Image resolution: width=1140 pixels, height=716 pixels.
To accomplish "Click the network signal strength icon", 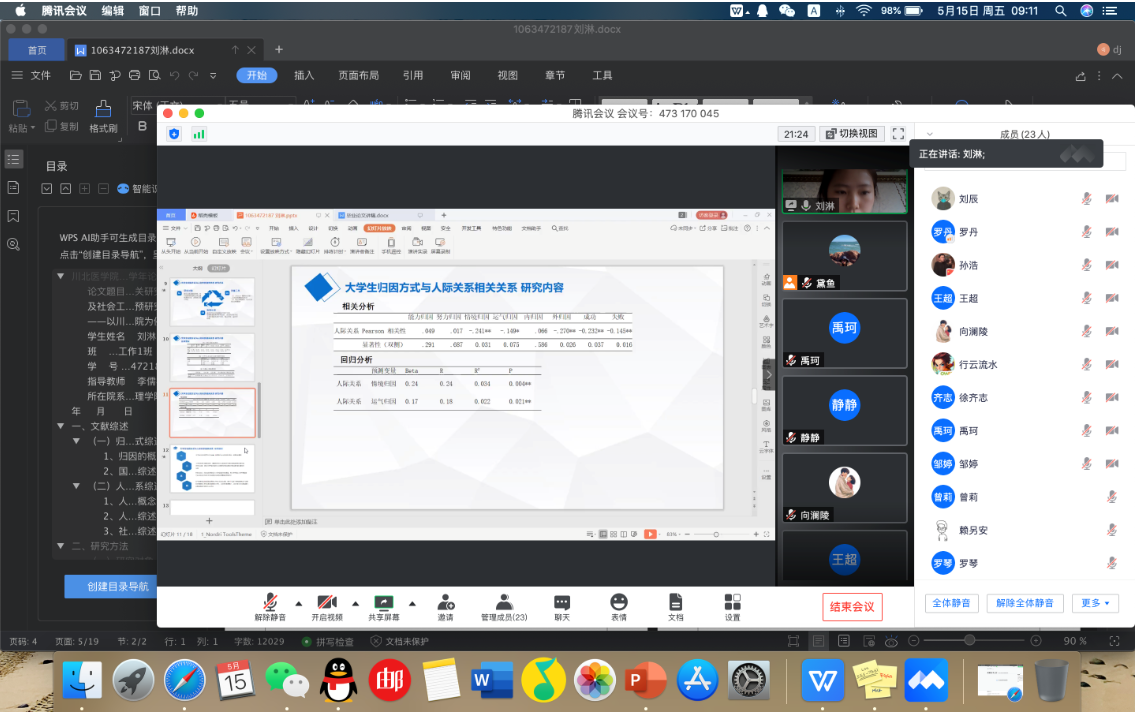I will (x=199, y=134).
